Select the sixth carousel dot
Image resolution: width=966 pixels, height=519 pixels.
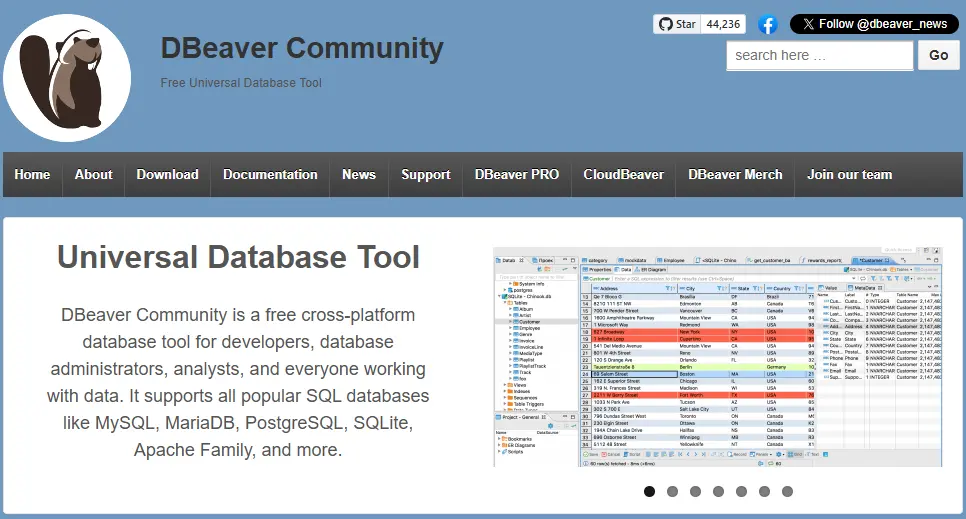pos(765,491)
